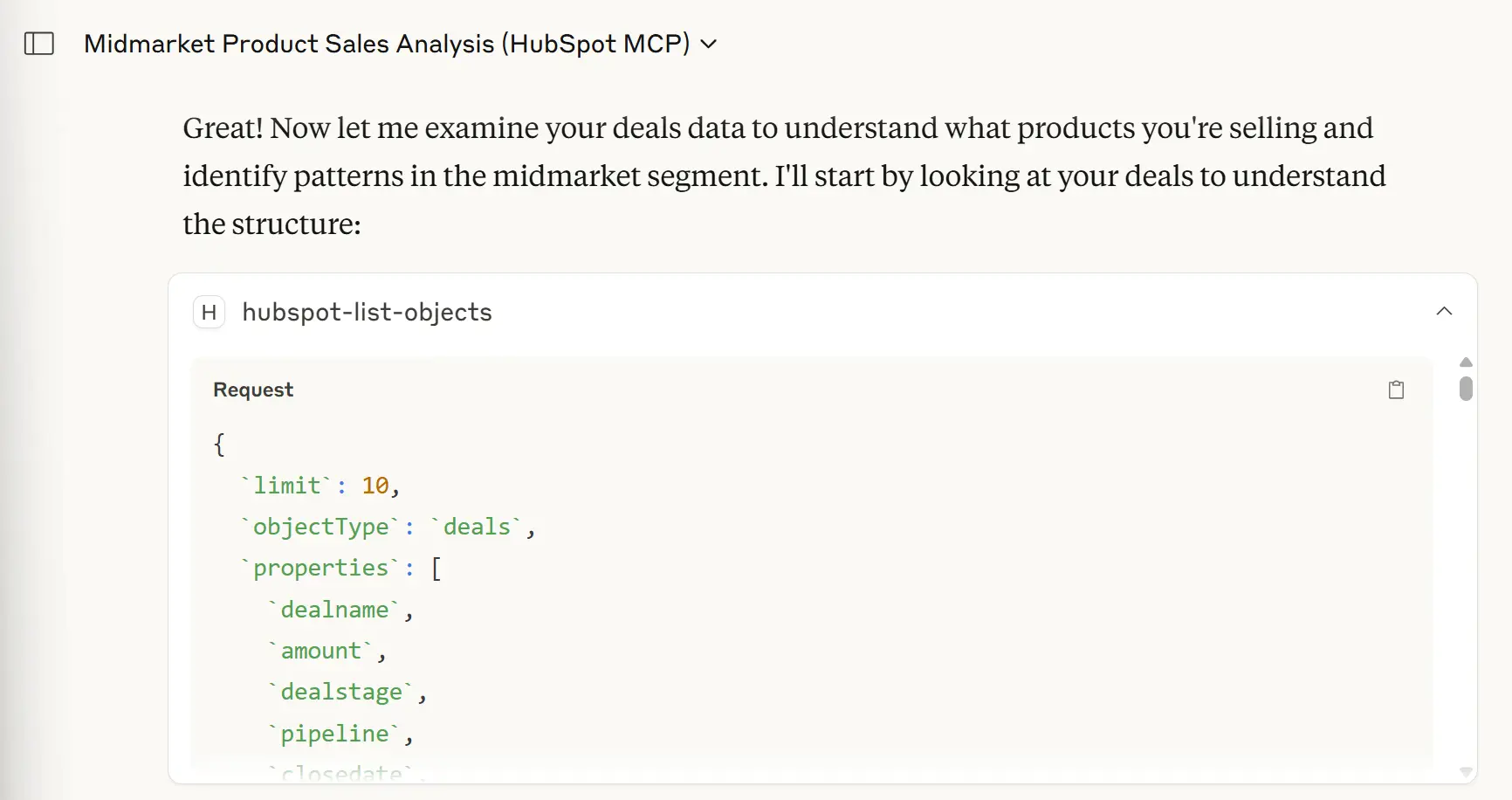Select the dealname property in code

coord(336,609)
